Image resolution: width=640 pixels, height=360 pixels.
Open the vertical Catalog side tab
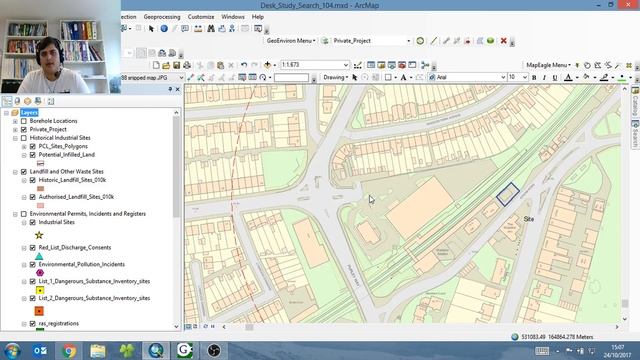(635, 101)
